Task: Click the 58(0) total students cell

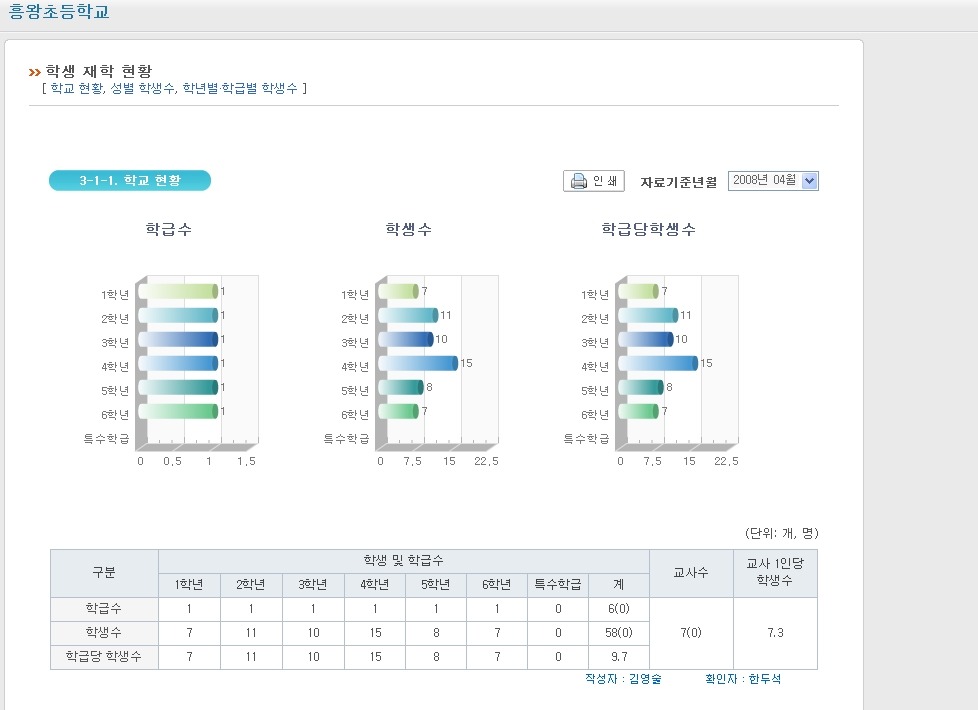Action: point(619,633)
